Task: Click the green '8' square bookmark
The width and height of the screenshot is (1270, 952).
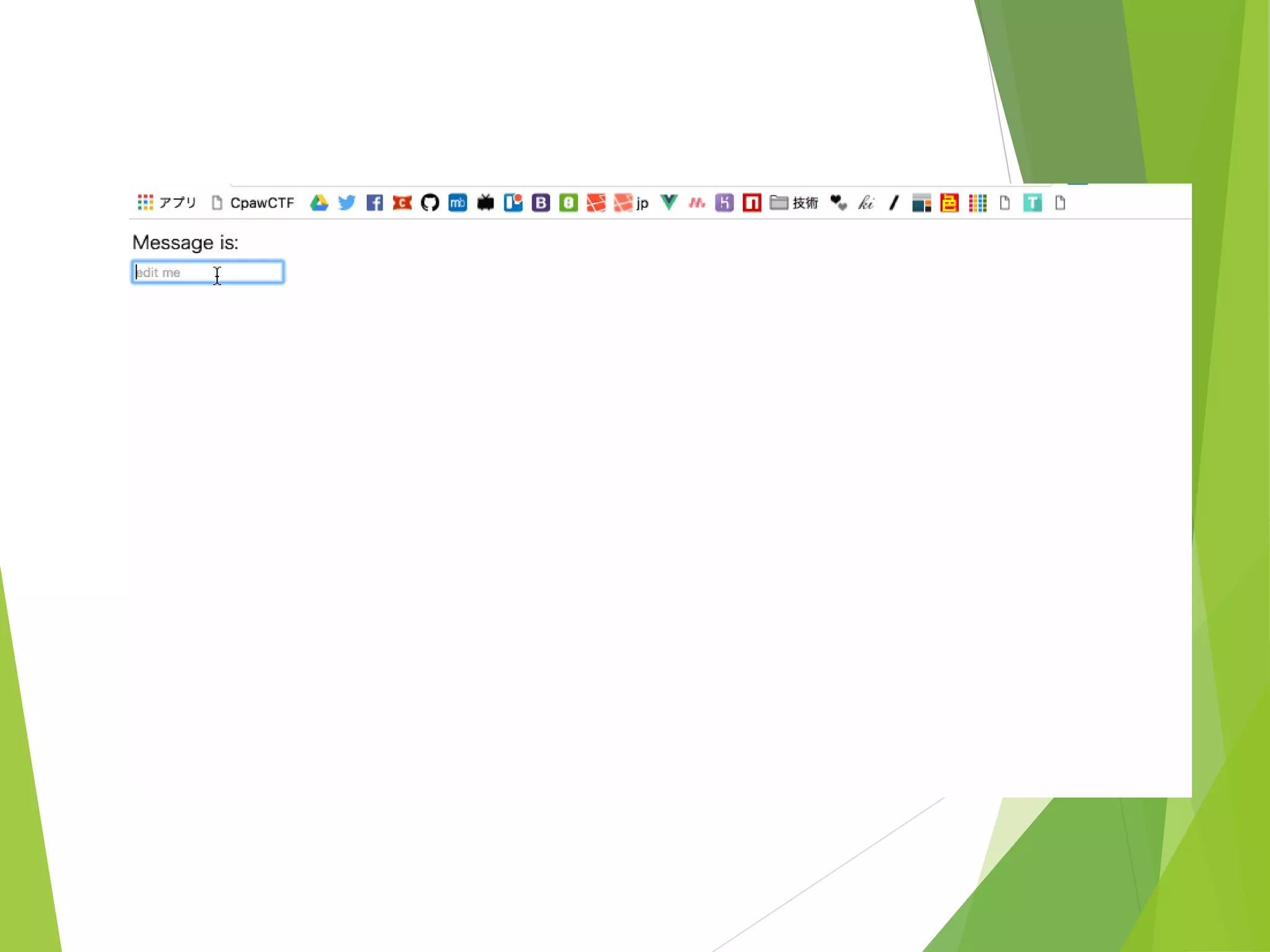Action: coord(568,203)
